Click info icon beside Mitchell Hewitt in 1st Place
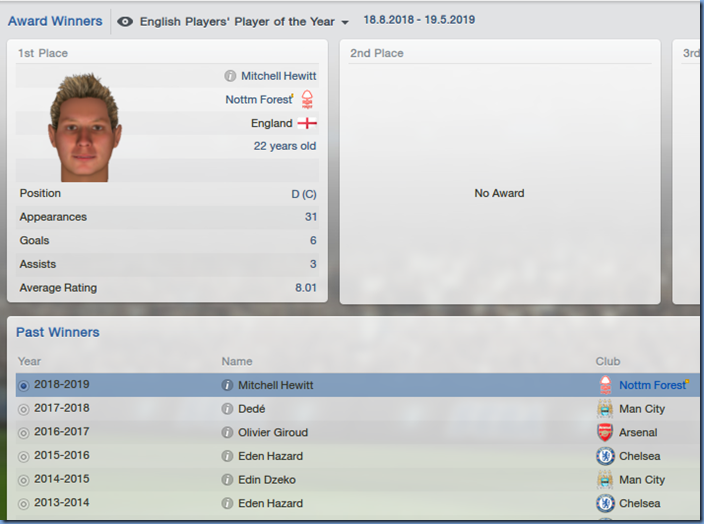704x524 pixels. [x=230, y=76]
